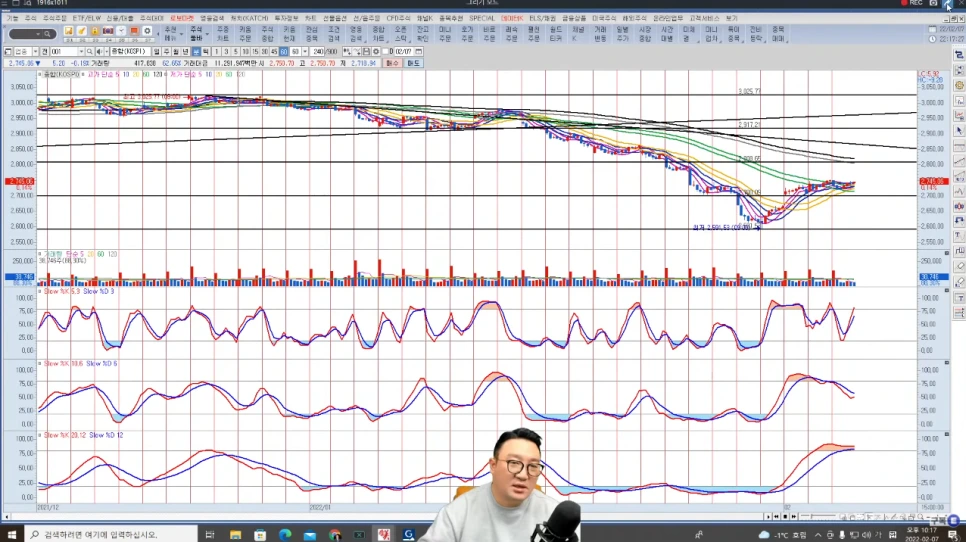
Task: Switch to the 30-minute interval button
Action: [x=264, y=52]
